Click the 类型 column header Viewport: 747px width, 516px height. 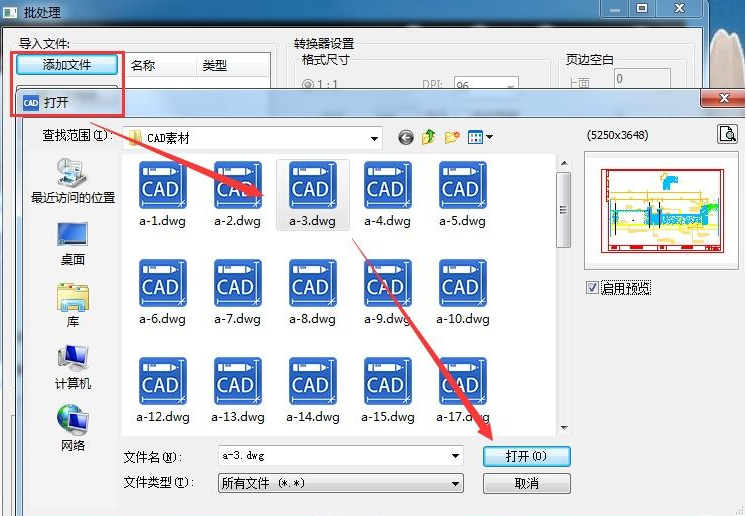(233, 66)
